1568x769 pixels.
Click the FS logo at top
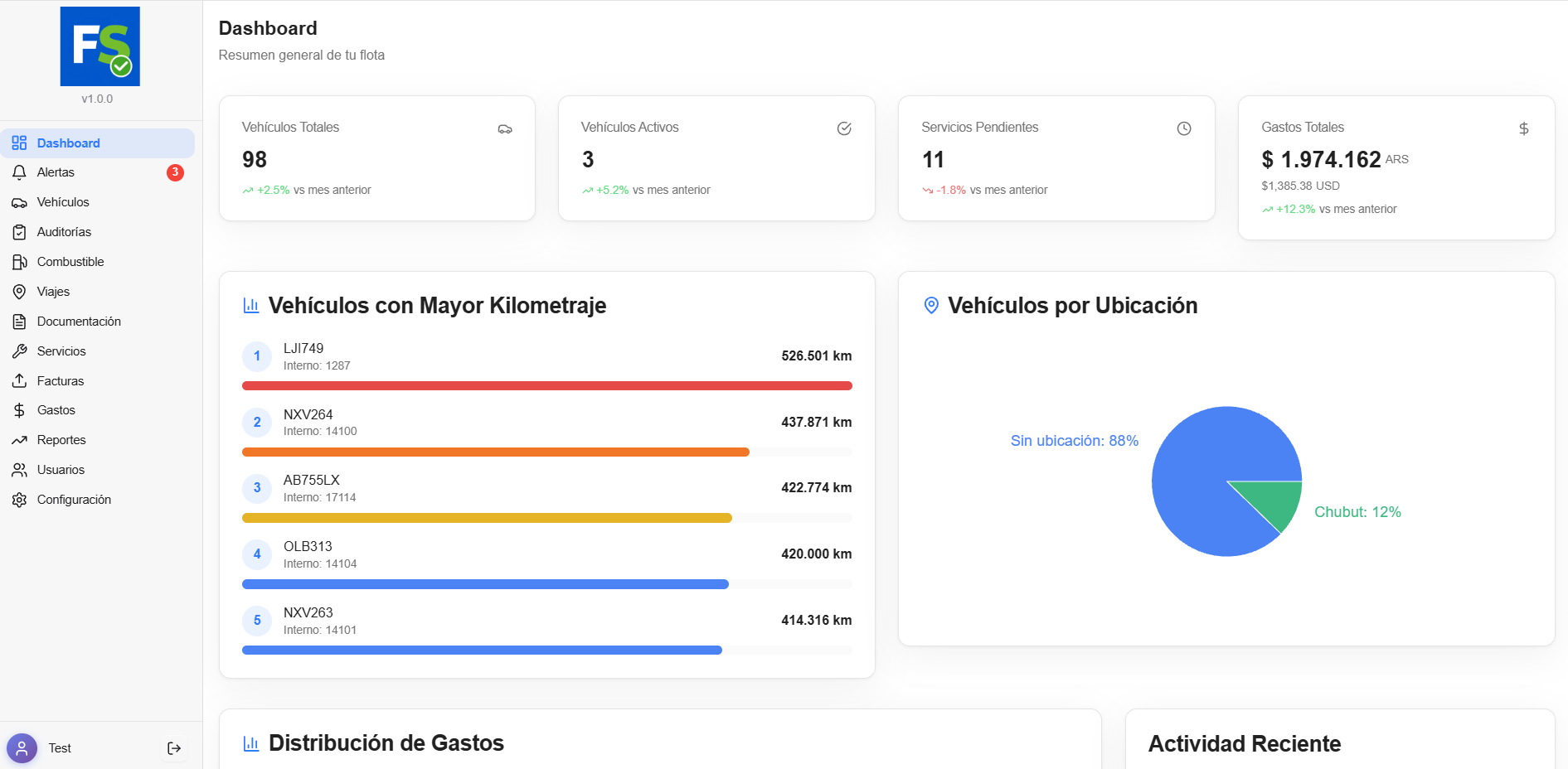tap(100, 46)
